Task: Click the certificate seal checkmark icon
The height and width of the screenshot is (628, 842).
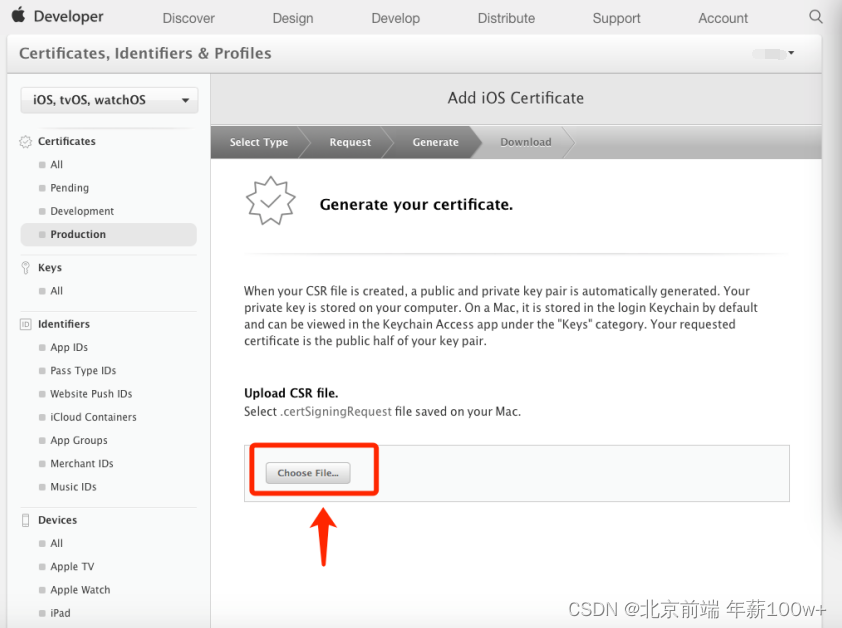Action: point(271,201)
